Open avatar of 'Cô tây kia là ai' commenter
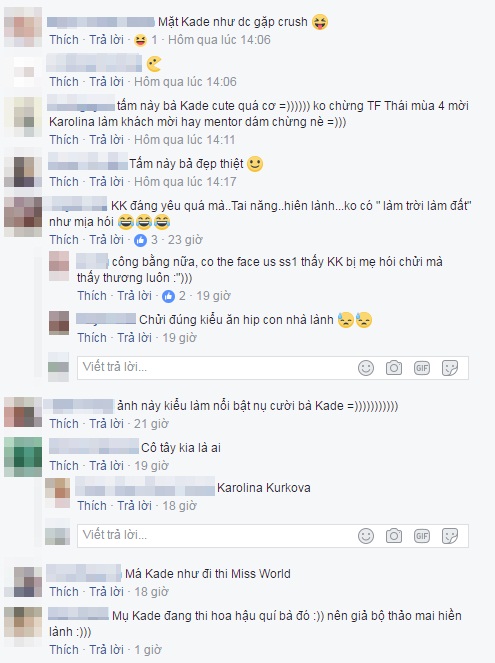The width and height of the screenshot is (495, 663). tap(23, 457)
